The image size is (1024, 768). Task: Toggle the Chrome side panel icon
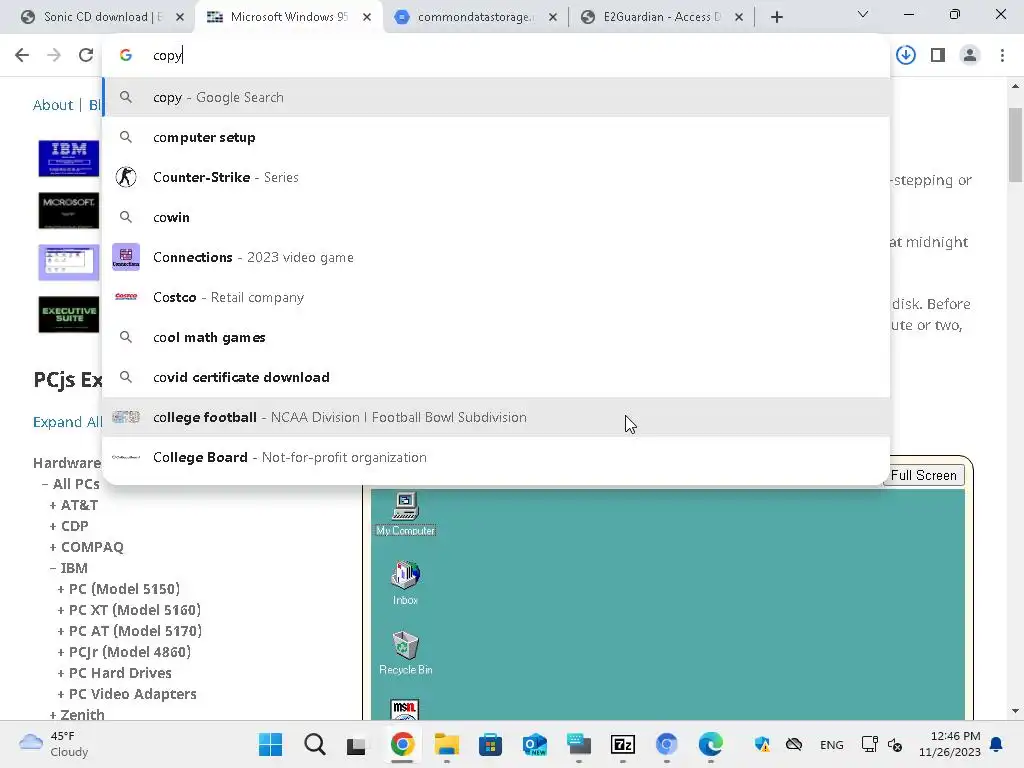click(x=938, y=56)
